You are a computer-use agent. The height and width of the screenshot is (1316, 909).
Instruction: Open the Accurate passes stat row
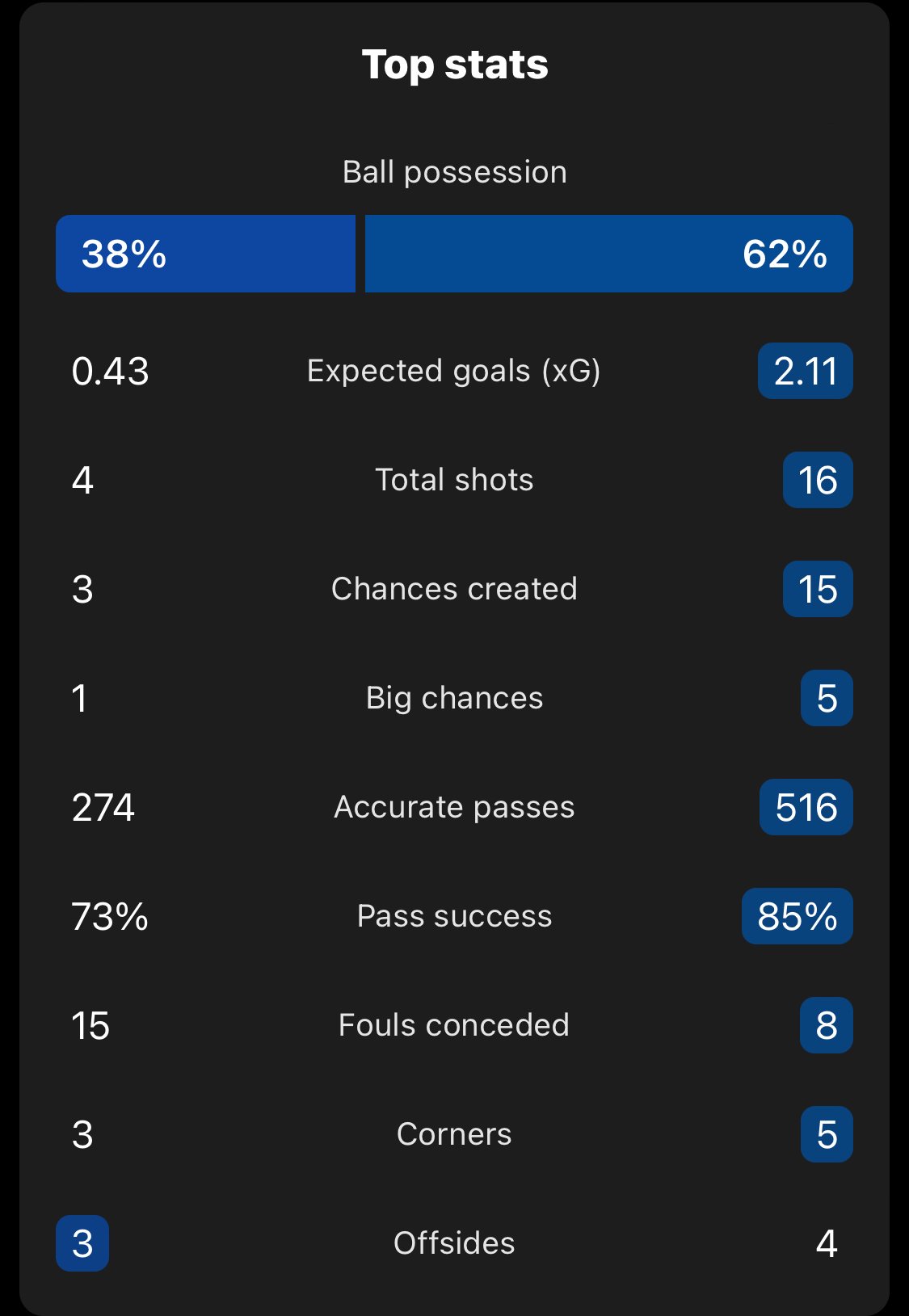point(454,807)
